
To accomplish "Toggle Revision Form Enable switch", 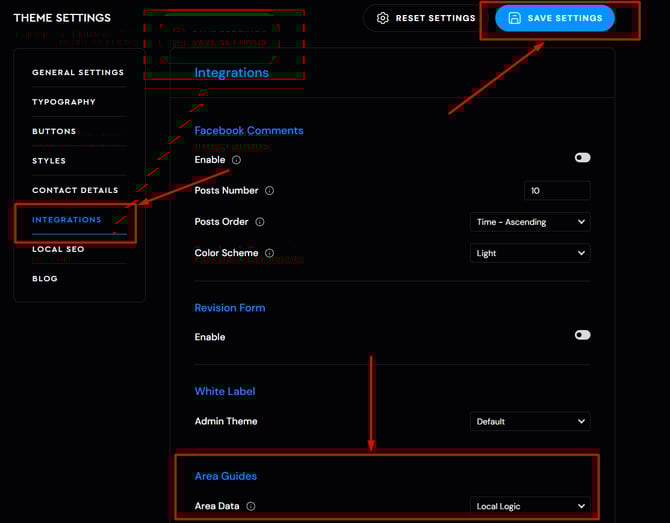I will (x=582, y=335).
